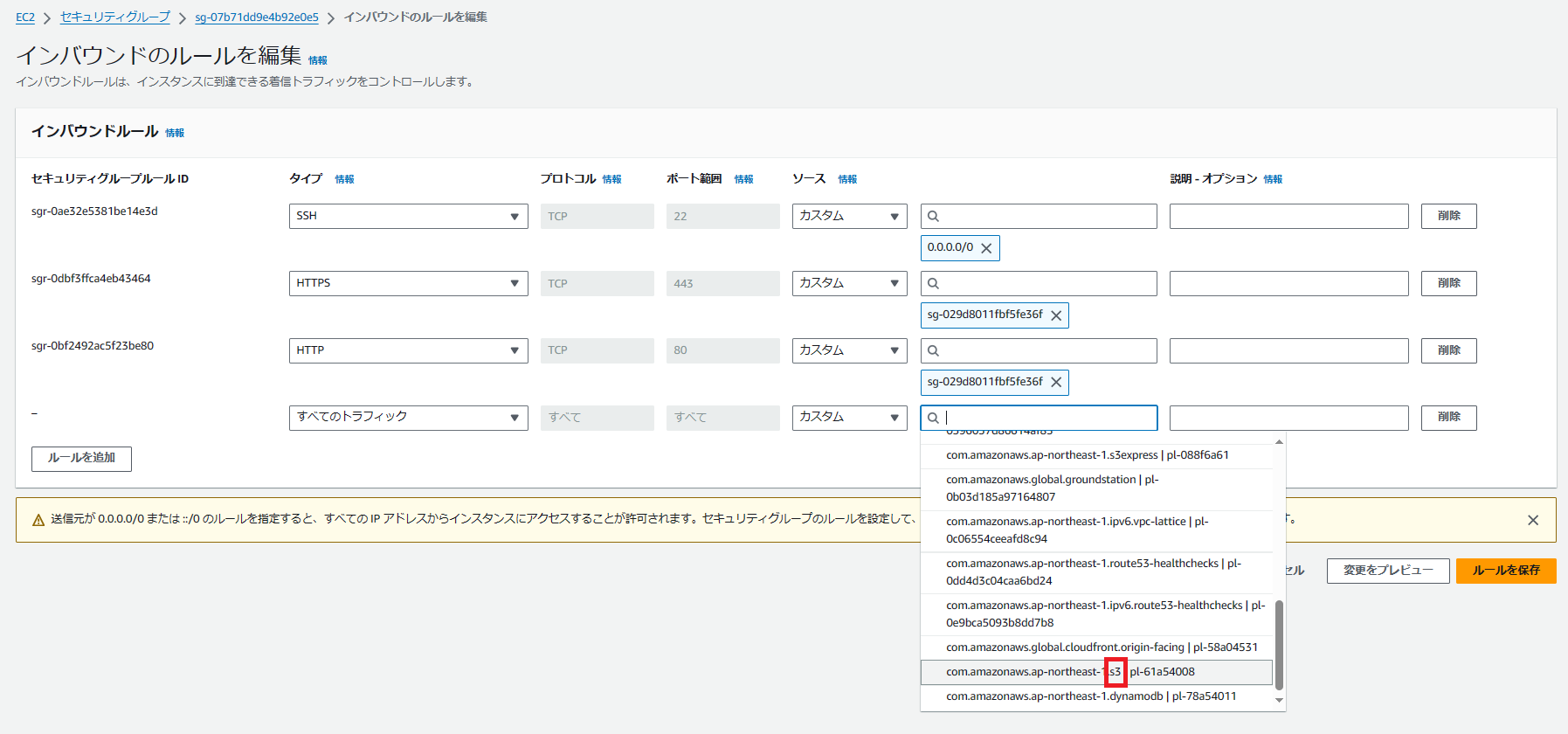Open 情報 link beside インバウンドルール heading
The height and width of the screenshot is (734, 1568).
coord(175,133)
